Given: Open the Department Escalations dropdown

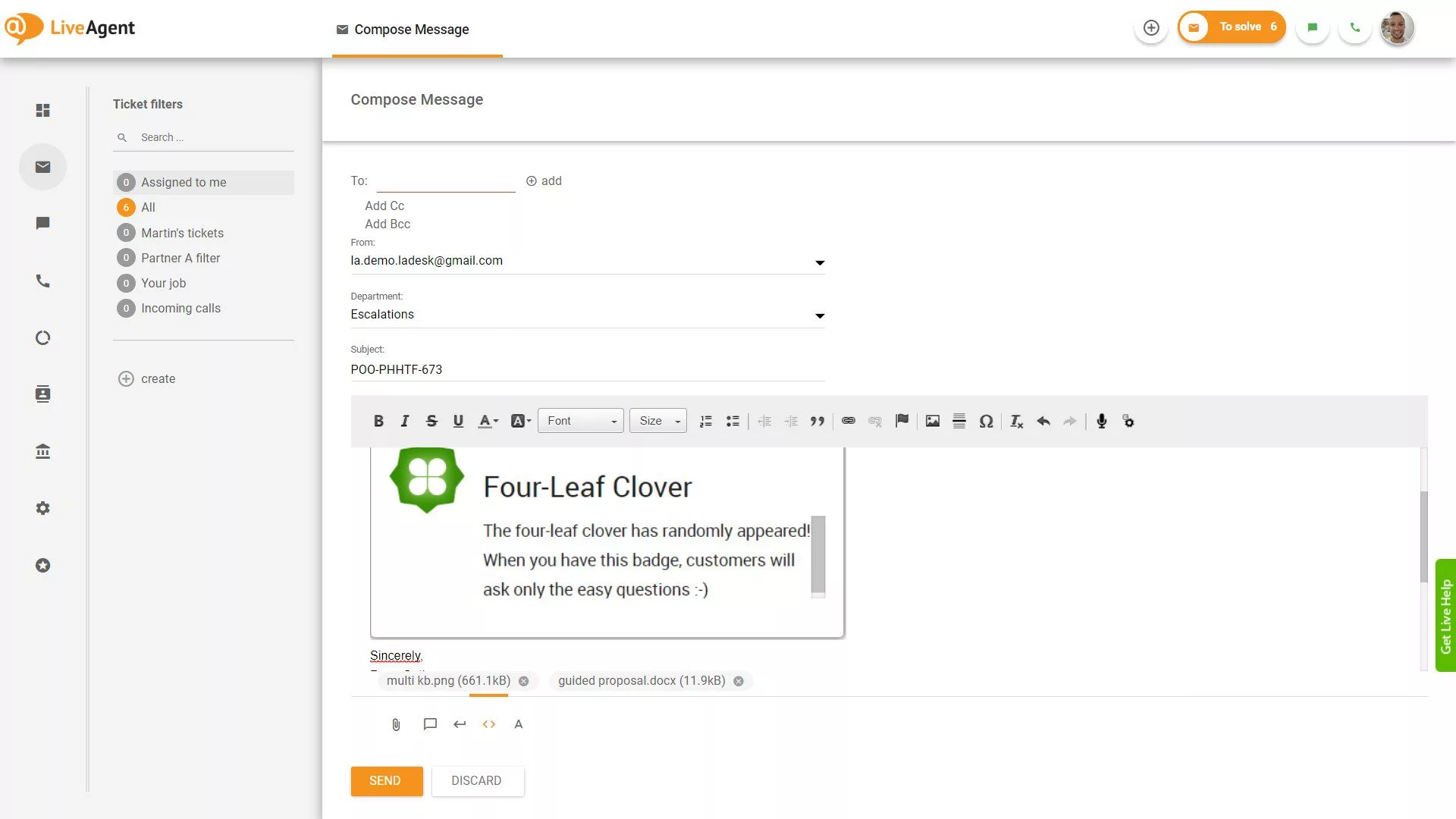Looking at the screenshot, I should [x=819, y=315].
